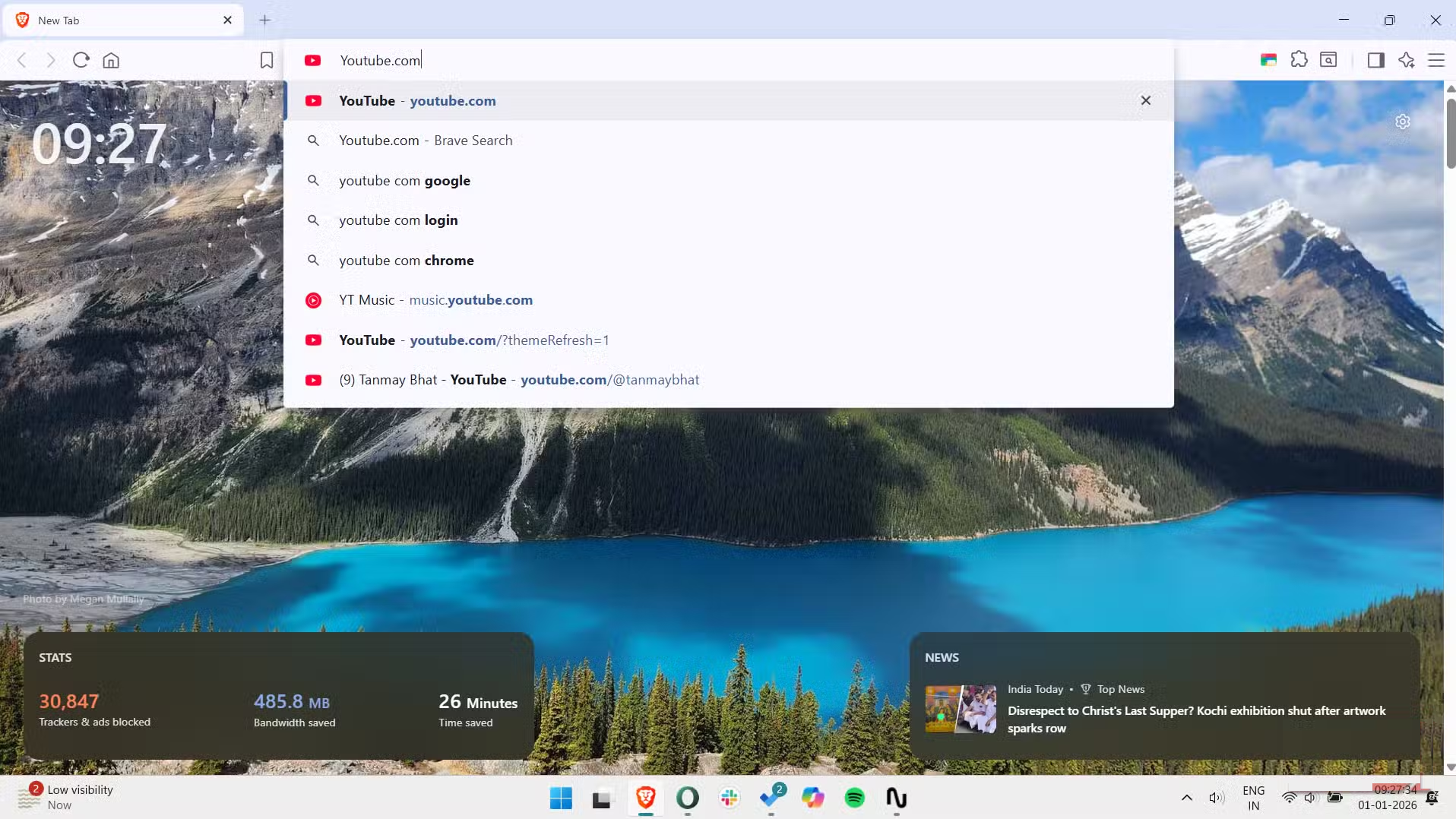
Task: Open the home page via the house icon
Action: pos(111,60)
